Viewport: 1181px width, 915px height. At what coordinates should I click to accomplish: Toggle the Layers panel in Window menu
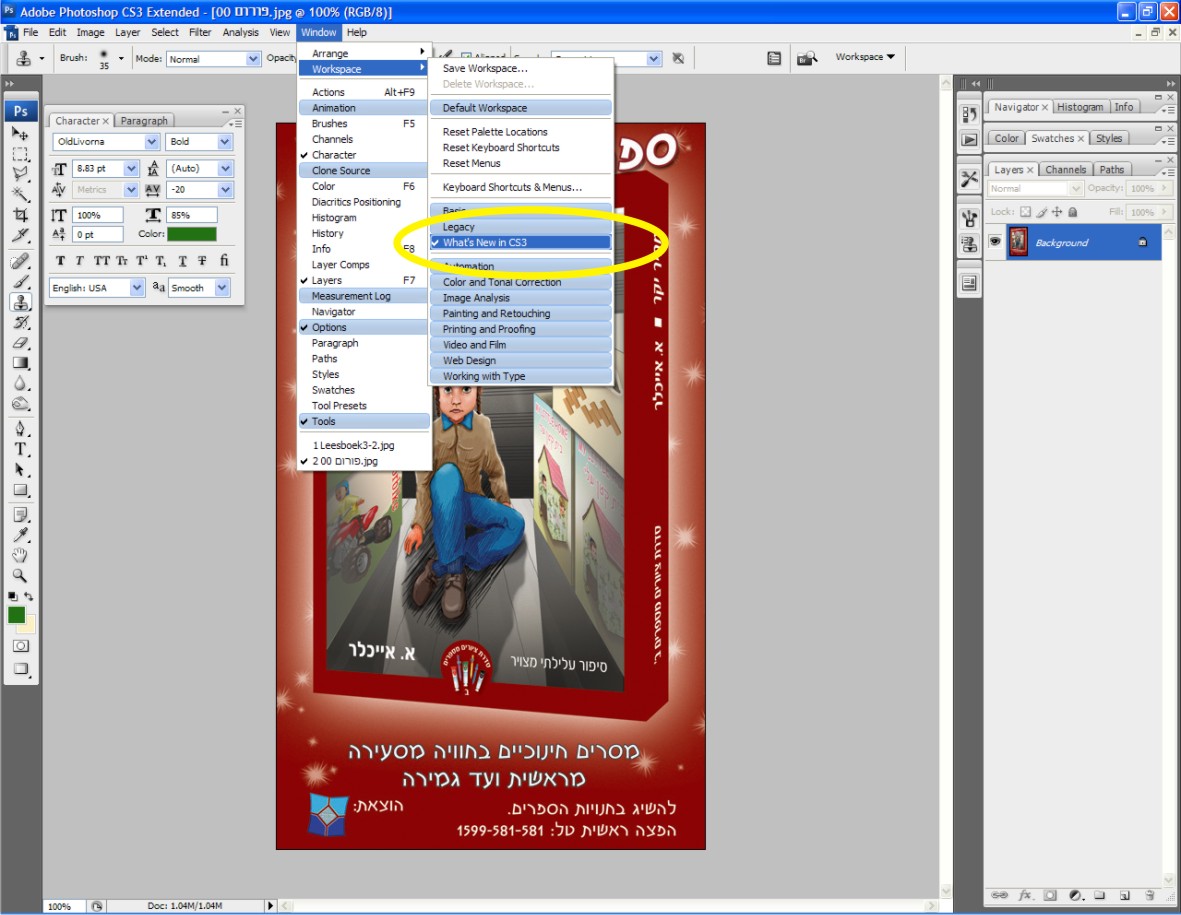coord(364,280)
